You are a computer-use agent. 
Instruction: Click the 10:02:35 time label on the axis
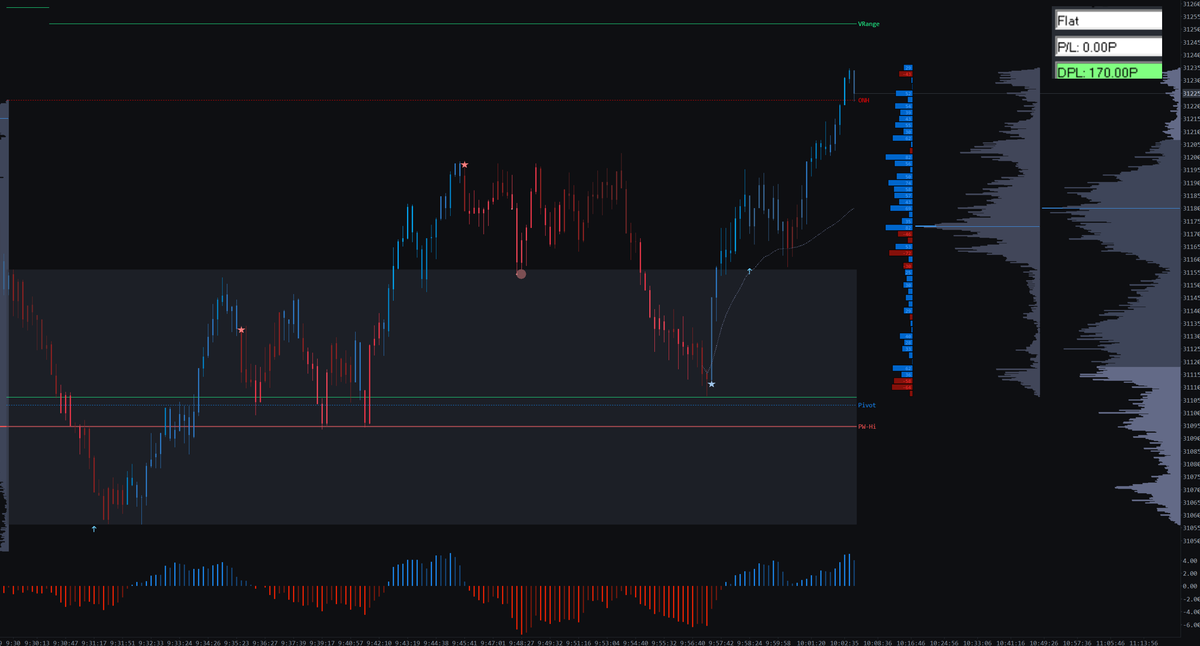[846, 641]
